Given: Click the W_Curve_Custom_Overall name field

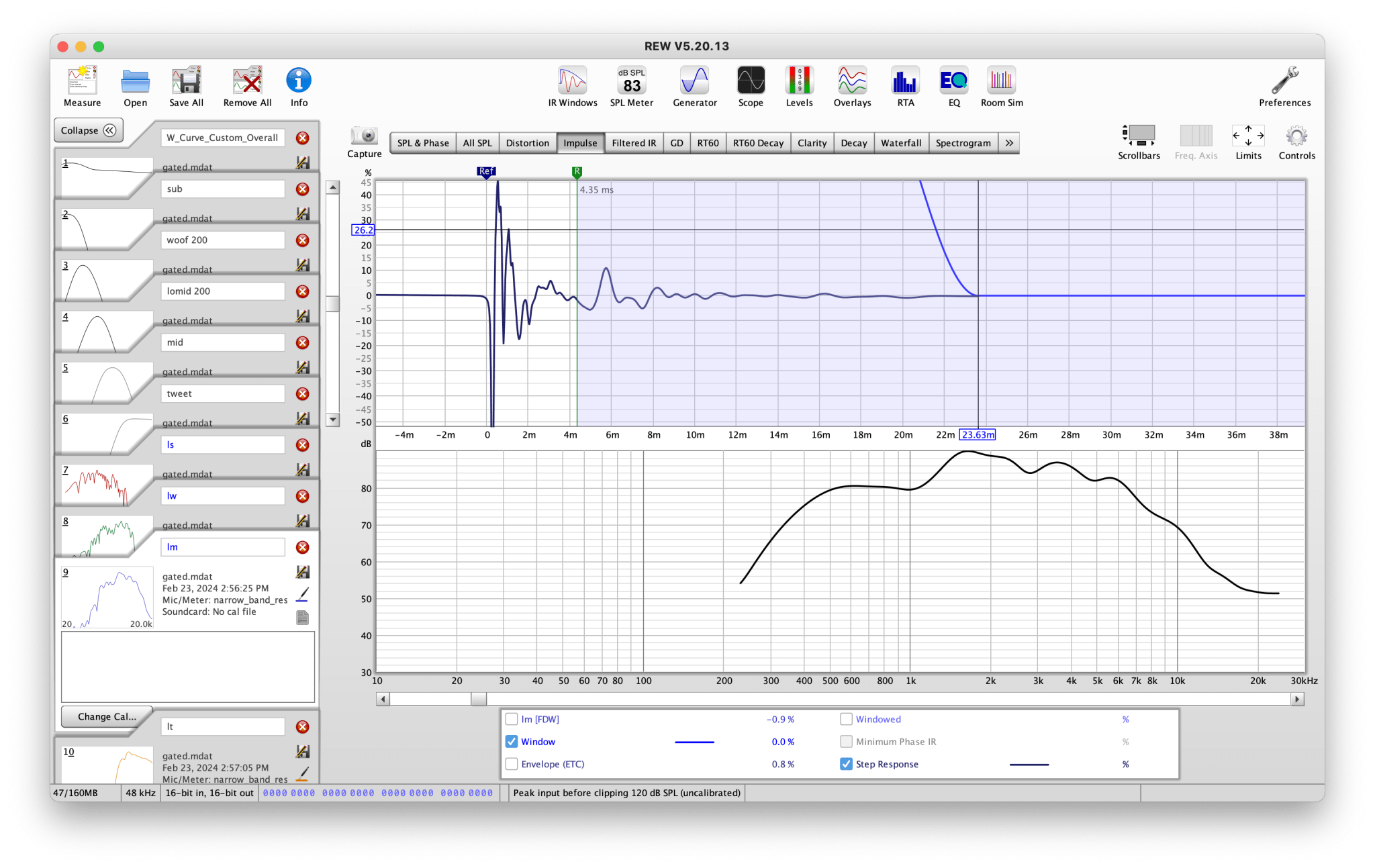Looking at the screenshot, I should [x=223, y=138].
